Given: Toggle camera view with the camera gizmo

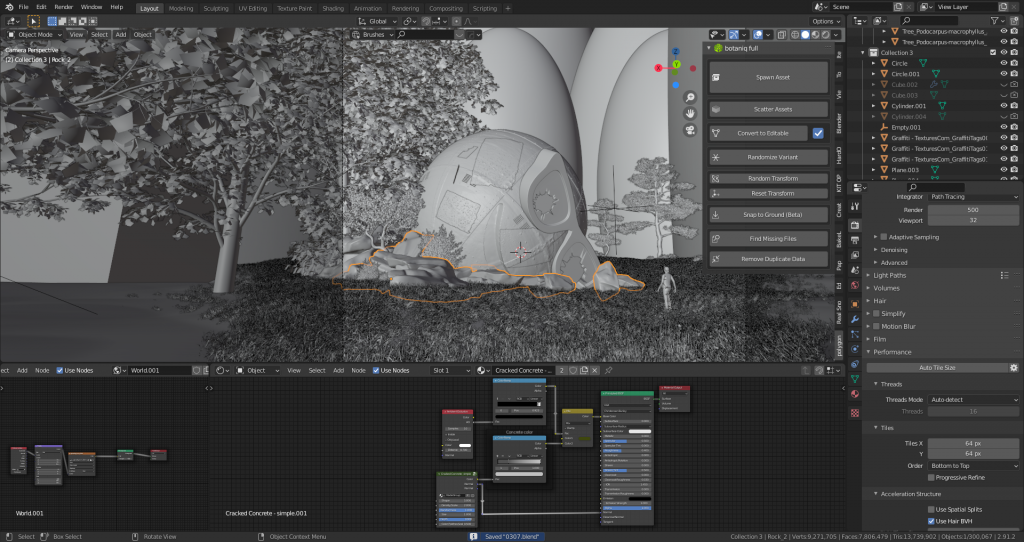Looking at the screenshot, I should 690,129.
